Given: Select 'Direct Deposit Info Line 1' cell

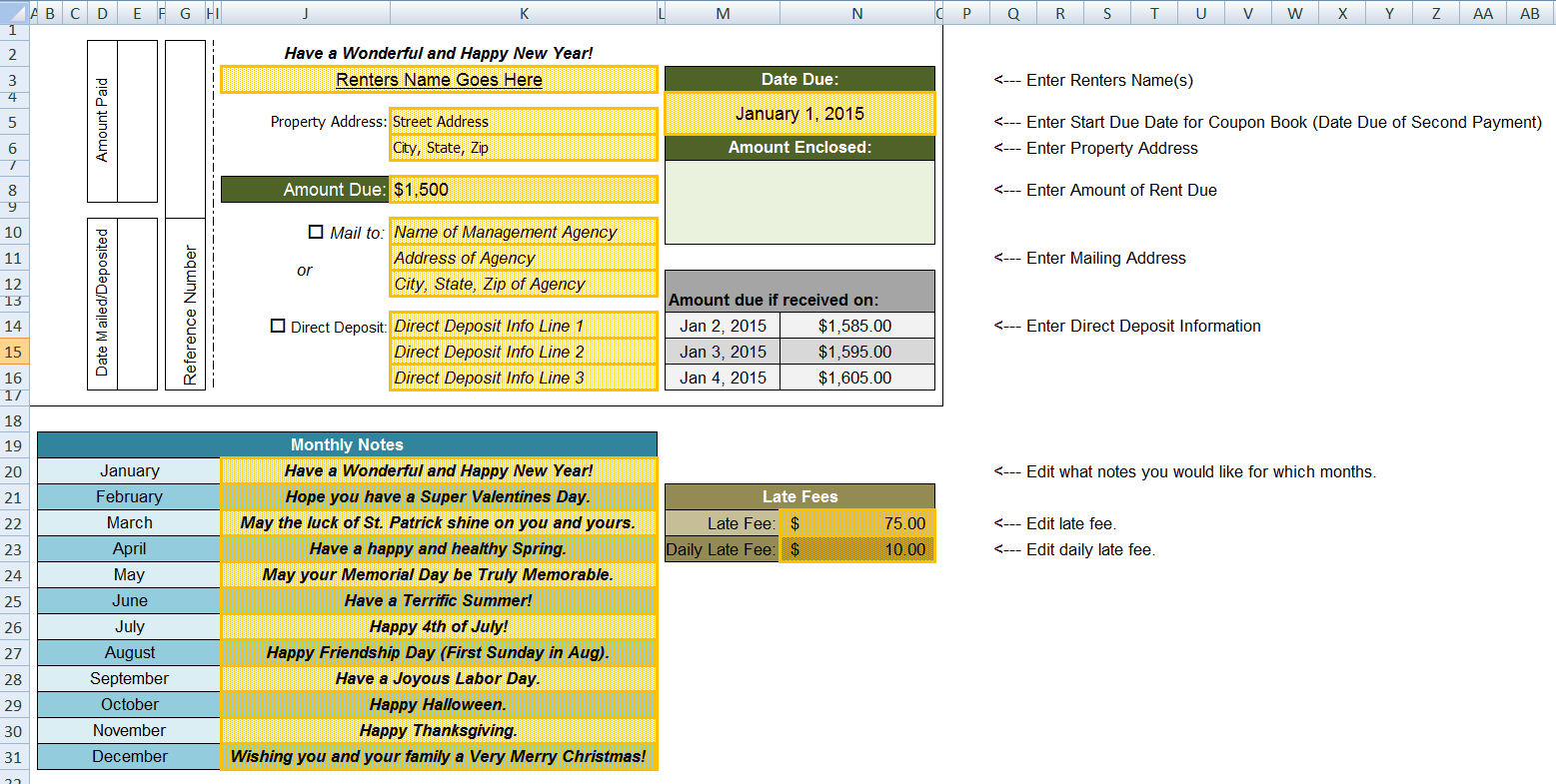Looking at the screenshot, I should [524, 326].
